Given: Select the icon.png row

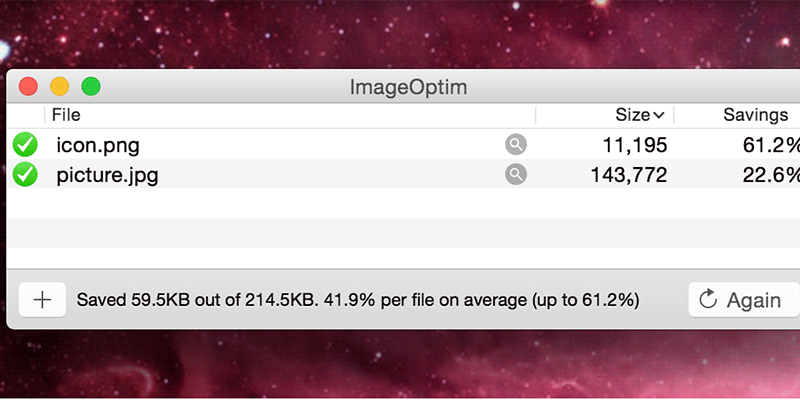Looking at the screenshot, I should (x=403, y=145).
